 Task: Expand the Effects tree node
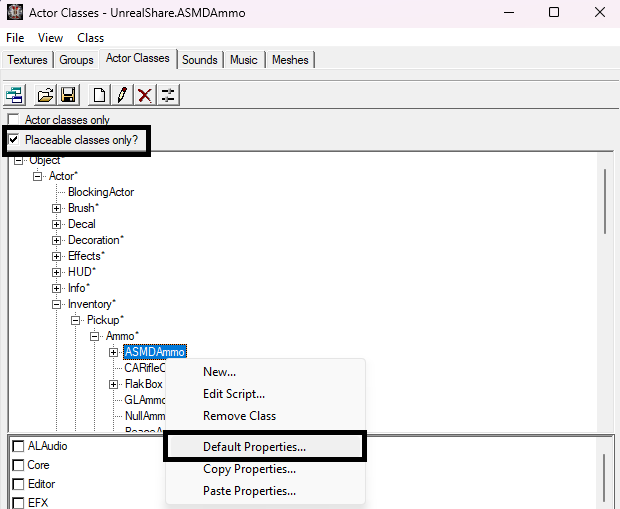tap(57, 256)
